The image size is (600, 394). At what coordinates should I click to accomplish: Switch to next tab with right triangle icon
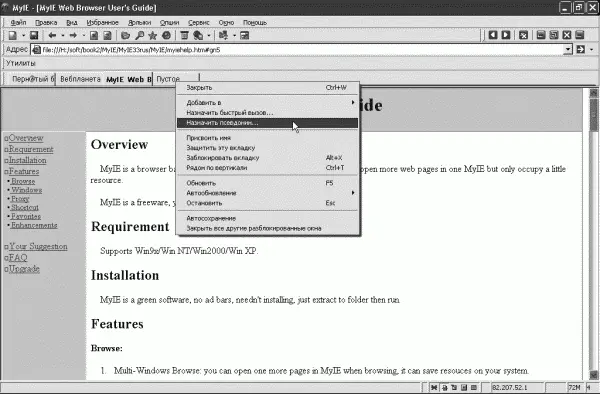(506, 35)
